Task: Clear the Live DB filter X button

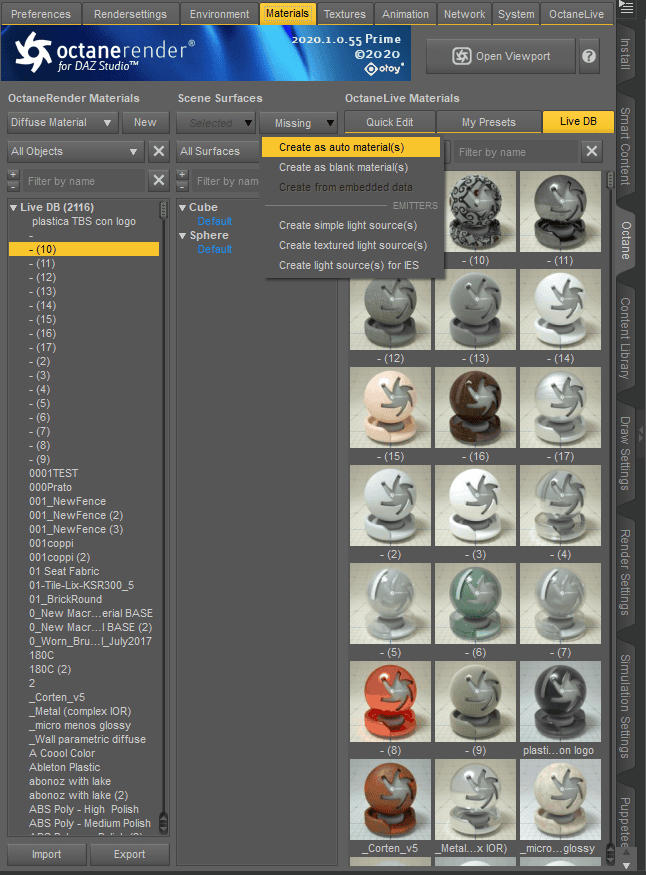Action: click(592, 151)
